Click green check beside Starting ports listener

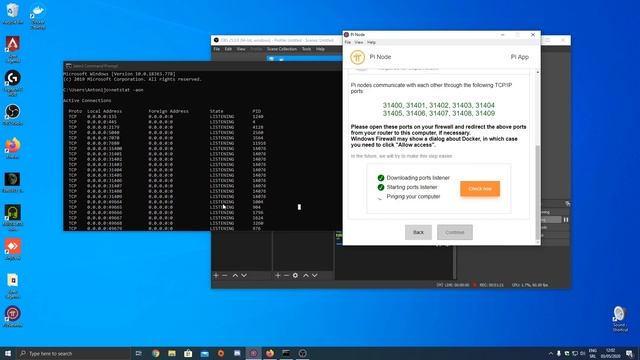[381, 187]
